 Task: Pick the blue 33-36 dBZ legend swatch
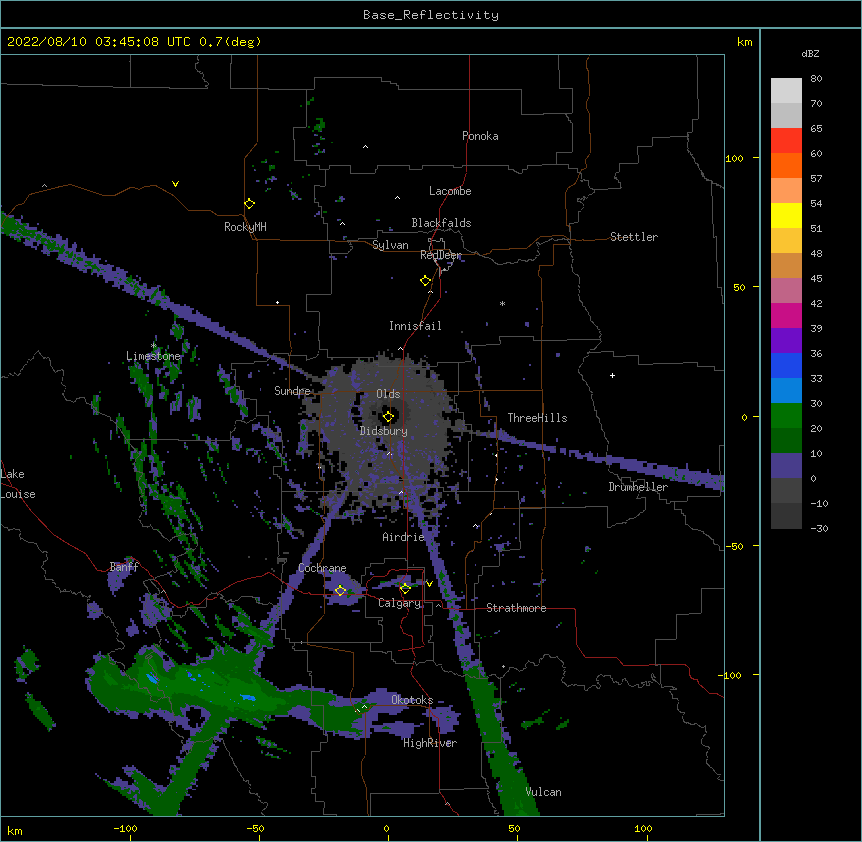(x=786, y=366)
